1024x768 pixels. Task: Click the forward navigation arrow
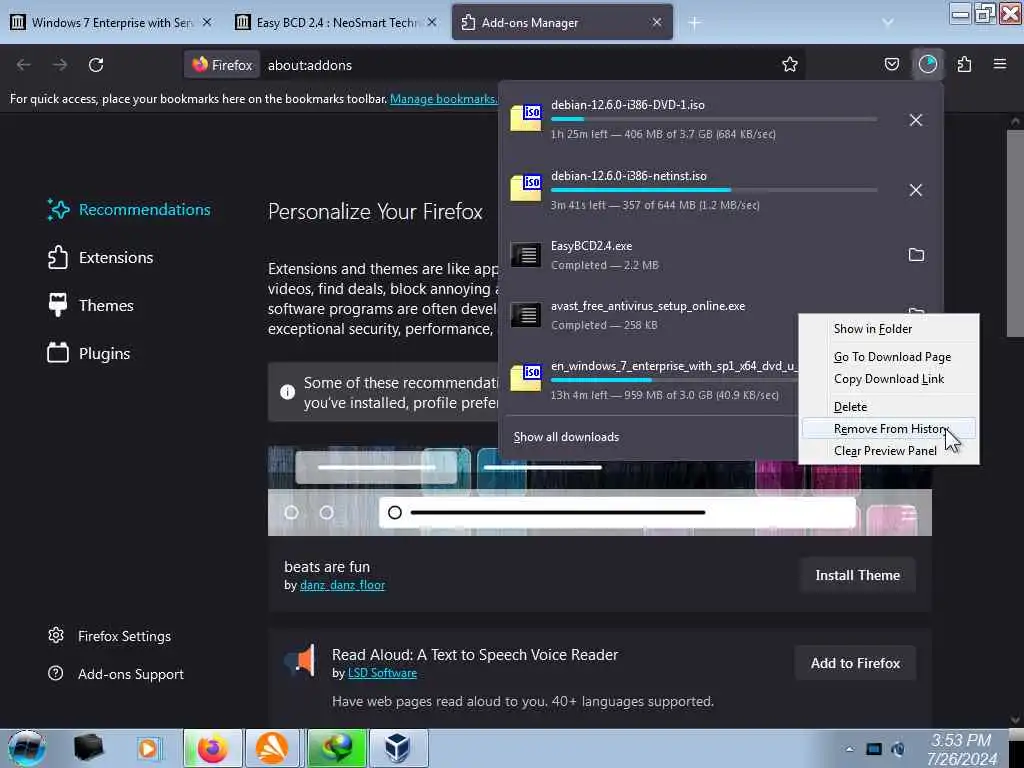point(60,65)
